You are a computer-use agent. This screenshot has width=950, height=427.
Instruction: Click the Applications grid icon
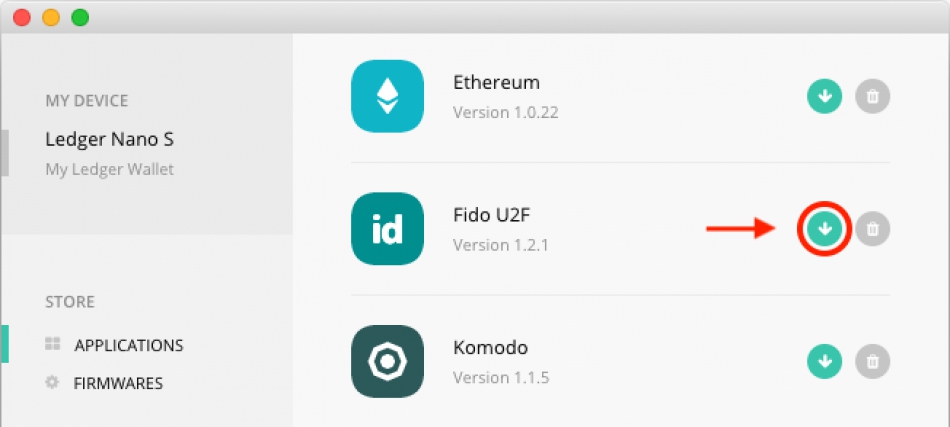pyautogui.click(x=53, y=344)
